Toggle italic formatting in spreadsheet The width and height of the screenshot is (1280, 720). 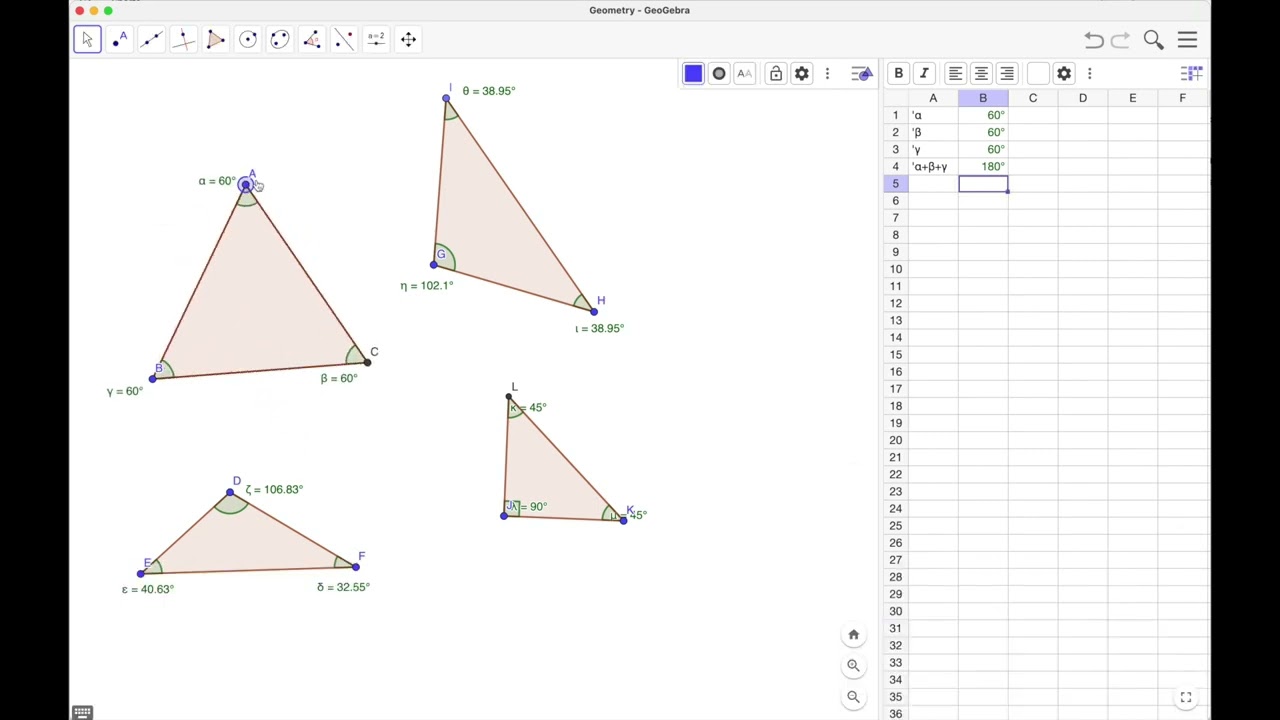tap(924, 74)
